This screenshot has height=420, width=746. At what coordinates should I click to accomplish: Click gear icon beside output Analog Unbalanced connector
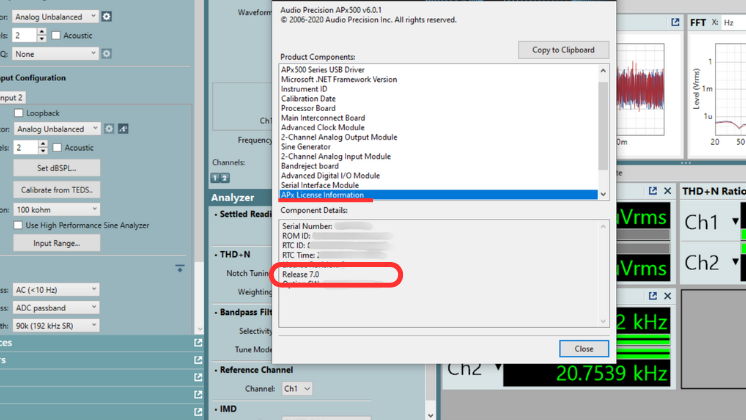click(x=107, y=17)
